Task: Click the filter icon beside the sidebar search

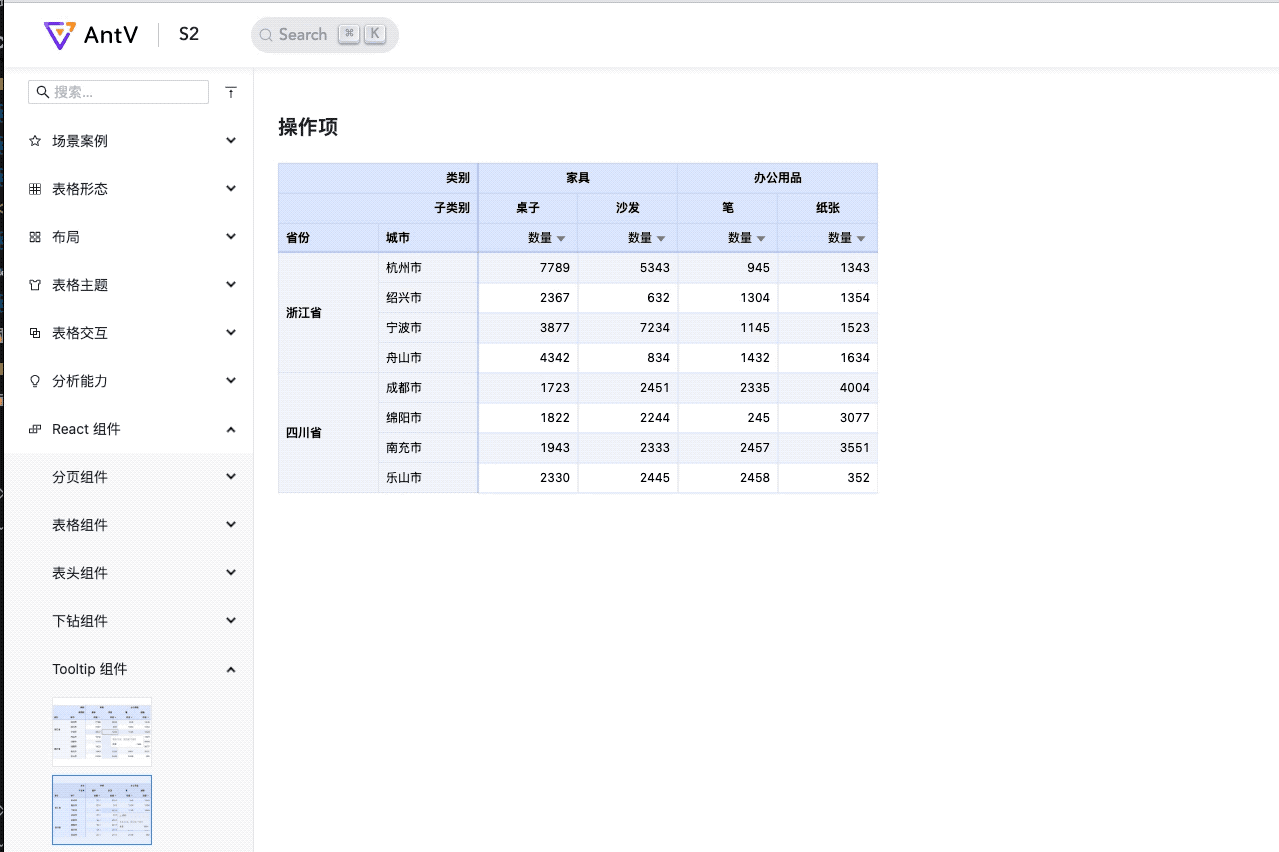Action: tap(231, 92)
